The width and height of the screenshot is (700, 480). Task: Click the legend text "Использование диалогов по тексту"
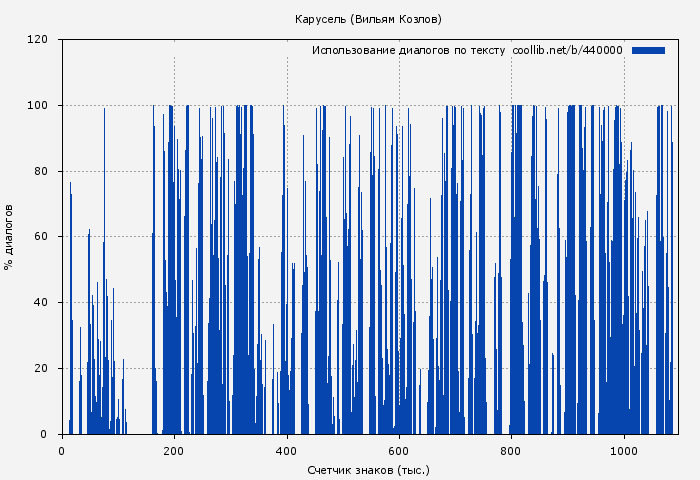[x=408, y=50]
